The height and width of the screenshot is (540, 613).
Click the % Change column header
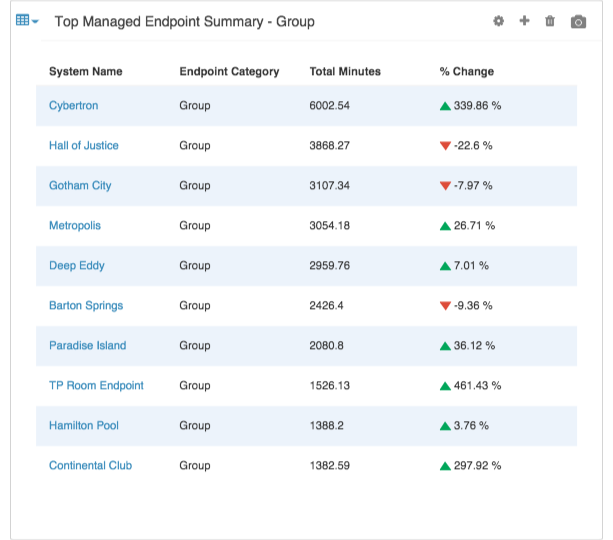(x=467, y=72)
